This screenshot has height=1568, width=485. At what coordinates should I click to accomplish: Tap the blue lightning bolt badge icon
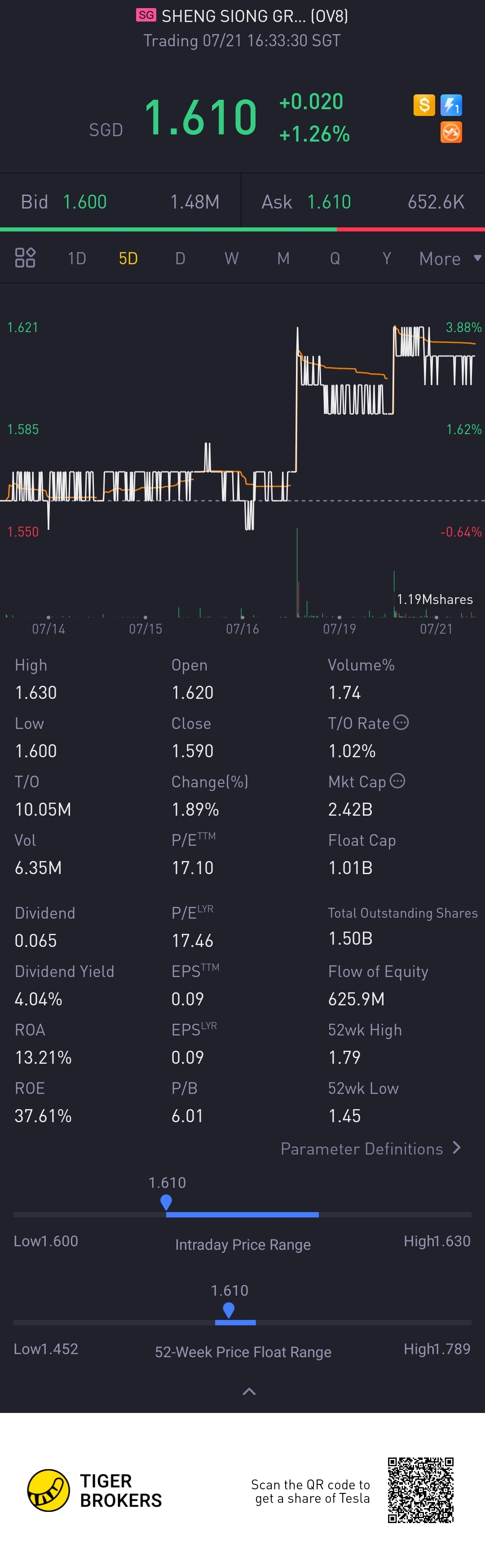pyautogui.click(x=451, y=105)
